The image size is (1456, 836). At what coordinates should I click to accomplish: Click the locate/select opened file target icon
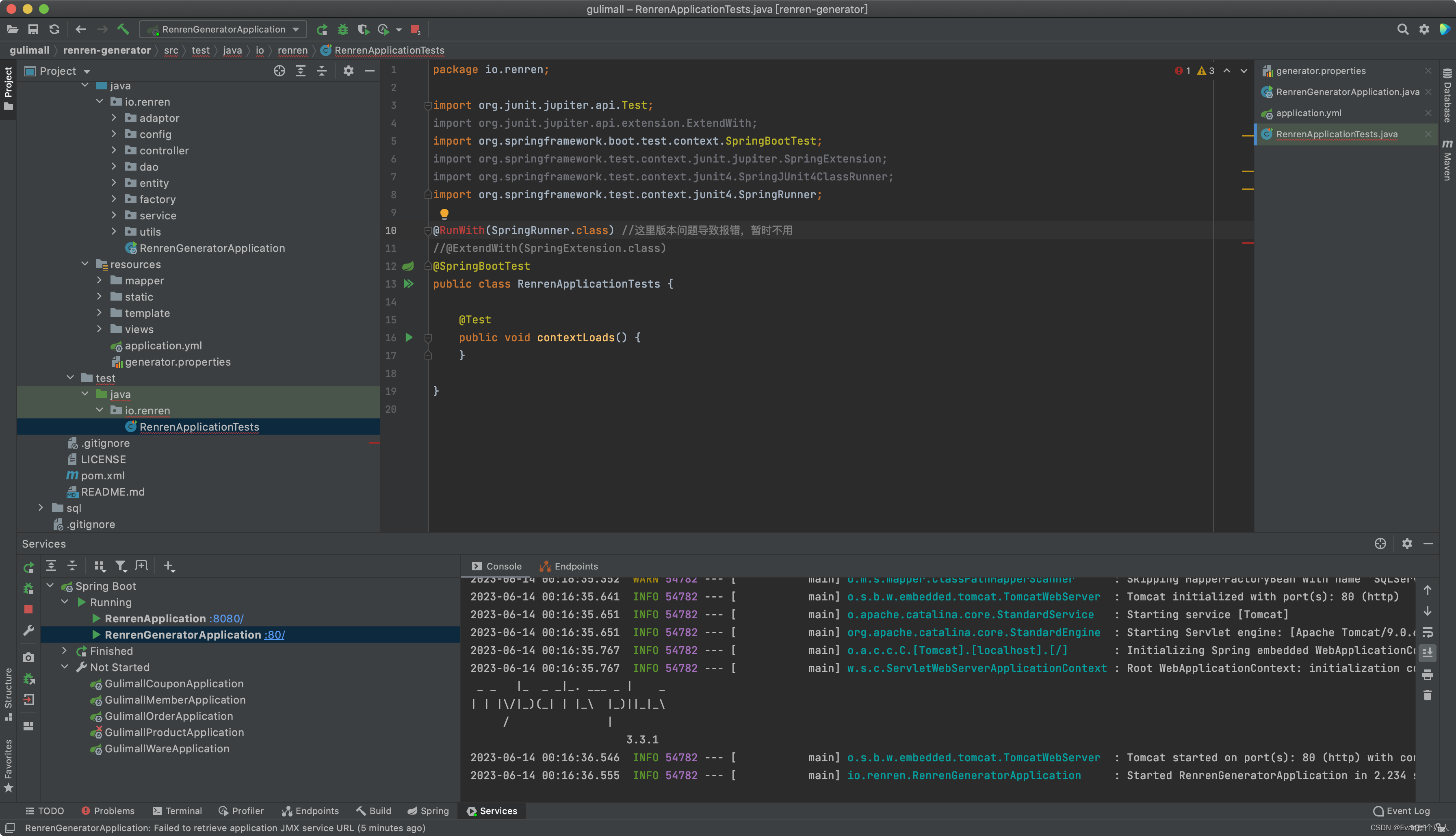pos(279,71)
